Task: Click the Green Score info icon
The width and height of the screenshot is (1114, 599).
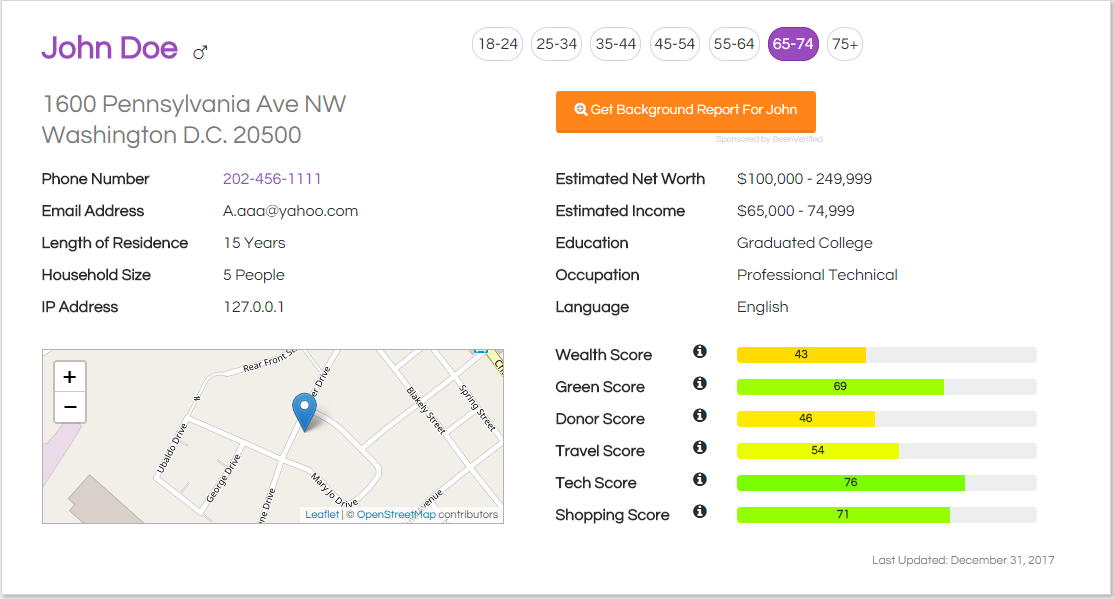Action: pyautogui.click(x=700, y=384)
